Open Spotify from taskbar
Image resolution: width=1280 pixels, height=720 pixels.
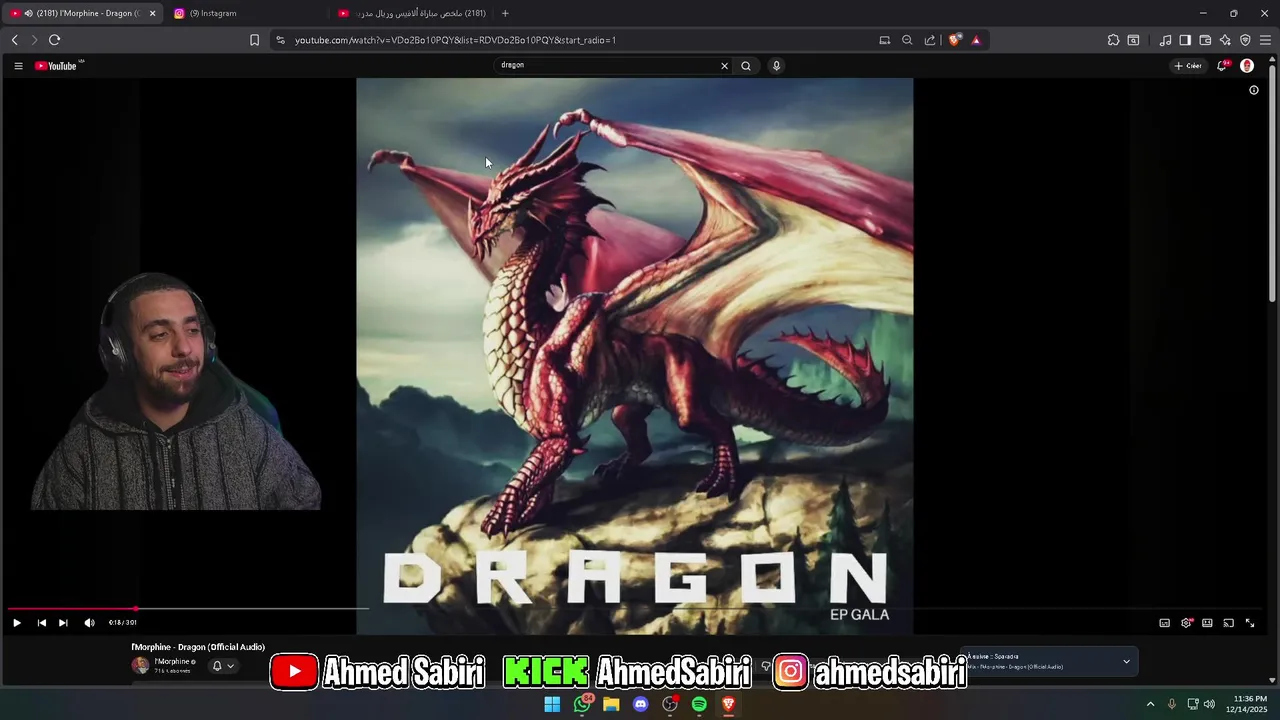point(699,704)
